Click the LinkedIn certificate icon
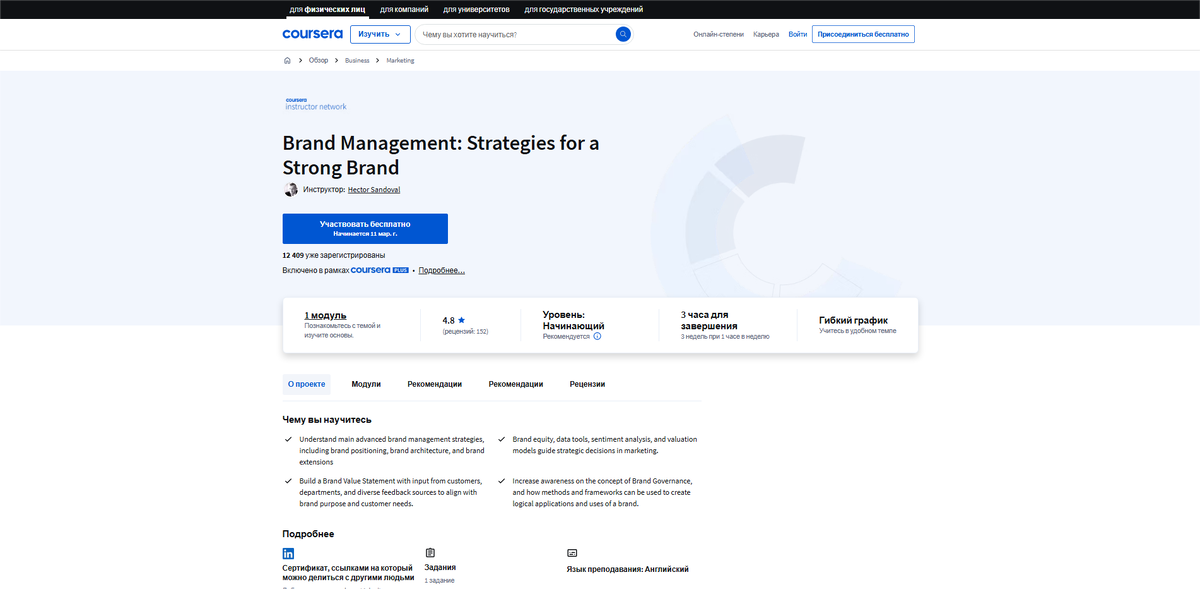This screenshot has height=589, width=1200. [x=288, y=552]
